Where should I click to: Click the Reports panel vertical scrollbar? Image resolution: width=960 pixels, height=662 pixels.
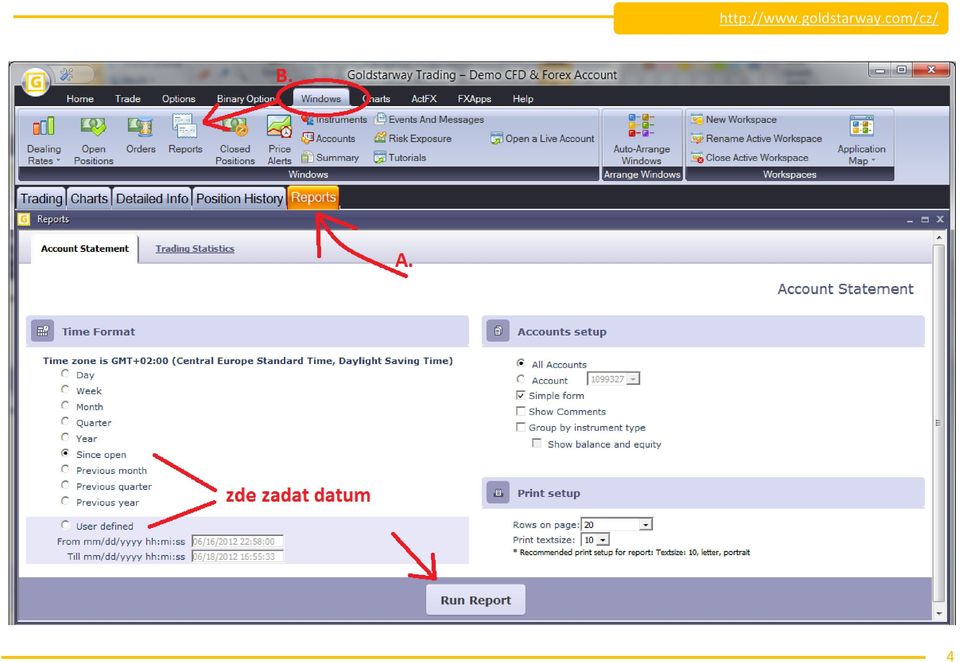(939, 422)
